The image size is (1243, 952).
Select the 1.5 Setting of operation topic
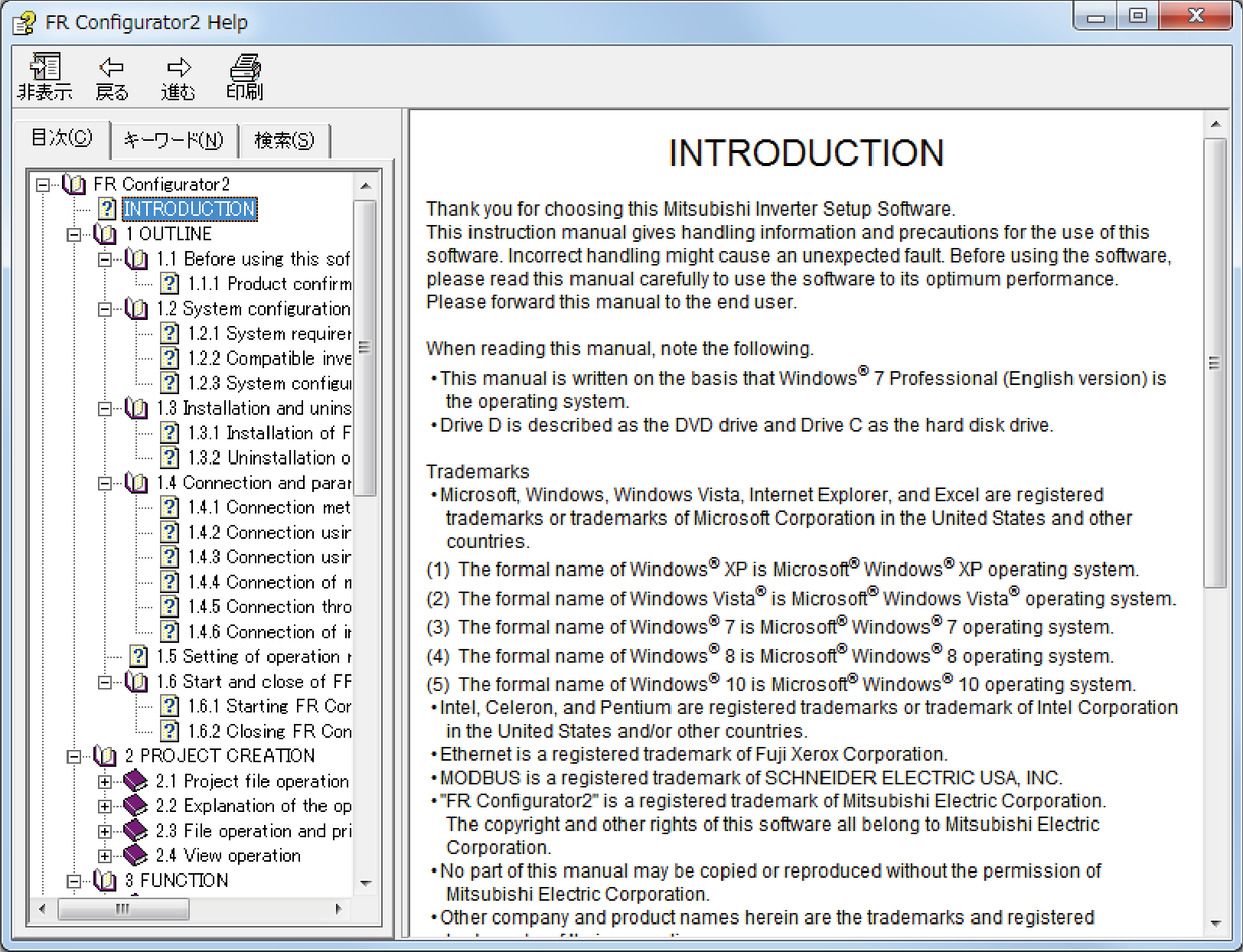point(253,657)
